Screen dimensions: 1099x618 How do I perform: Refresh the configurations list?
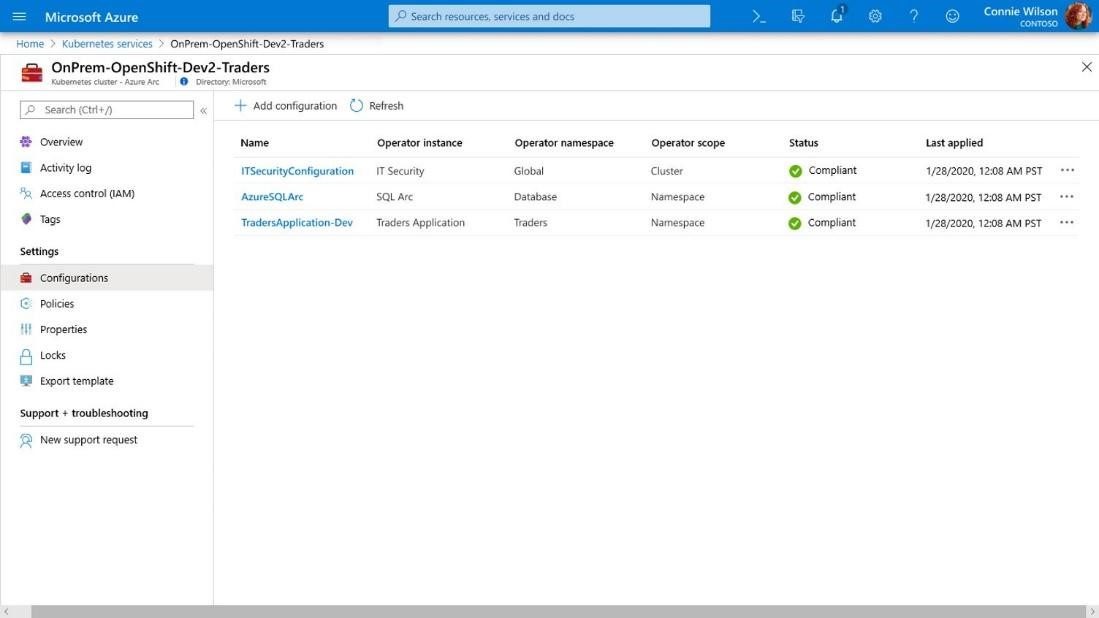pyautogui.click(x=379, y=105)
